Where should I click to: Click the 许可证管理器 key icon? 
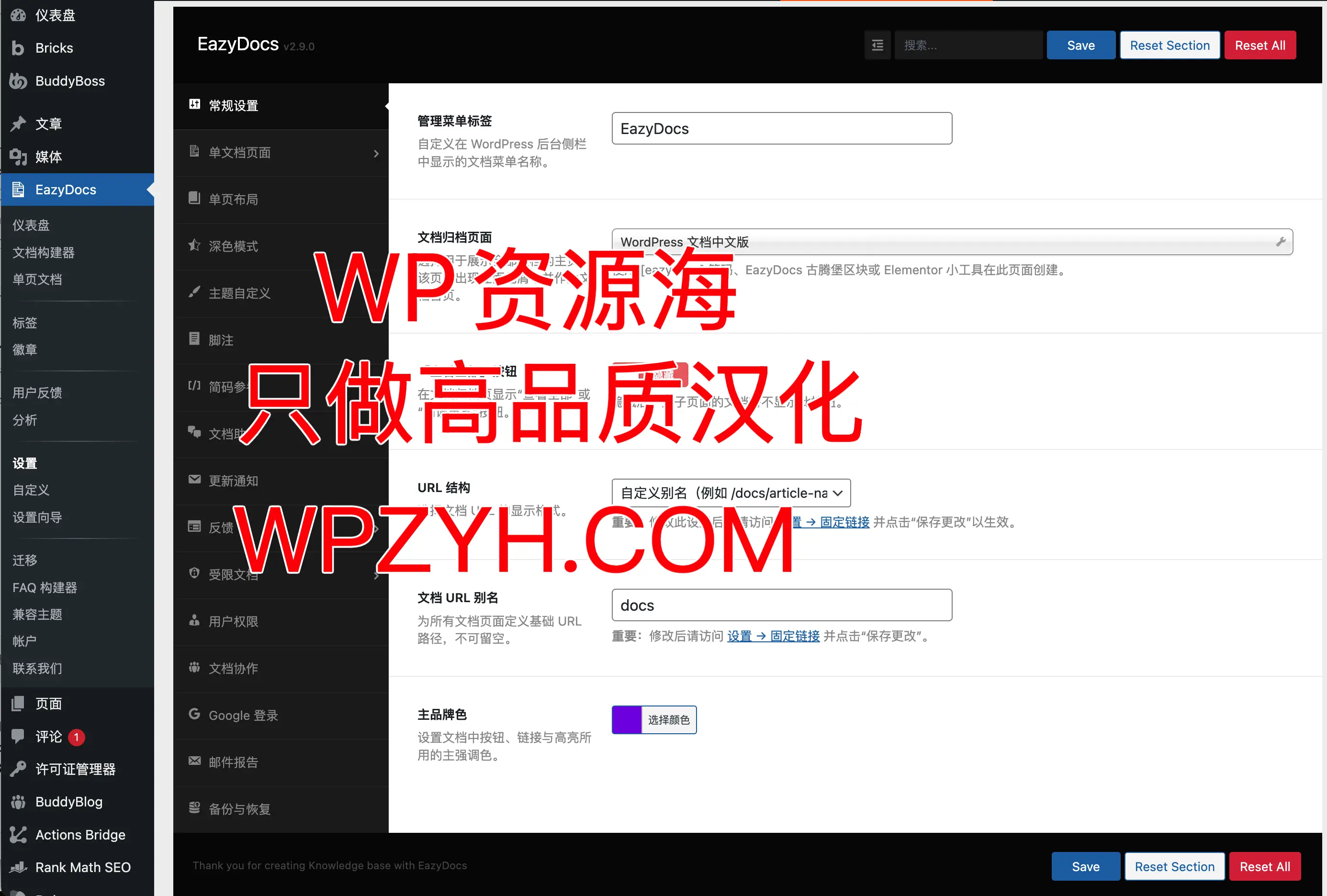[18, 769]
